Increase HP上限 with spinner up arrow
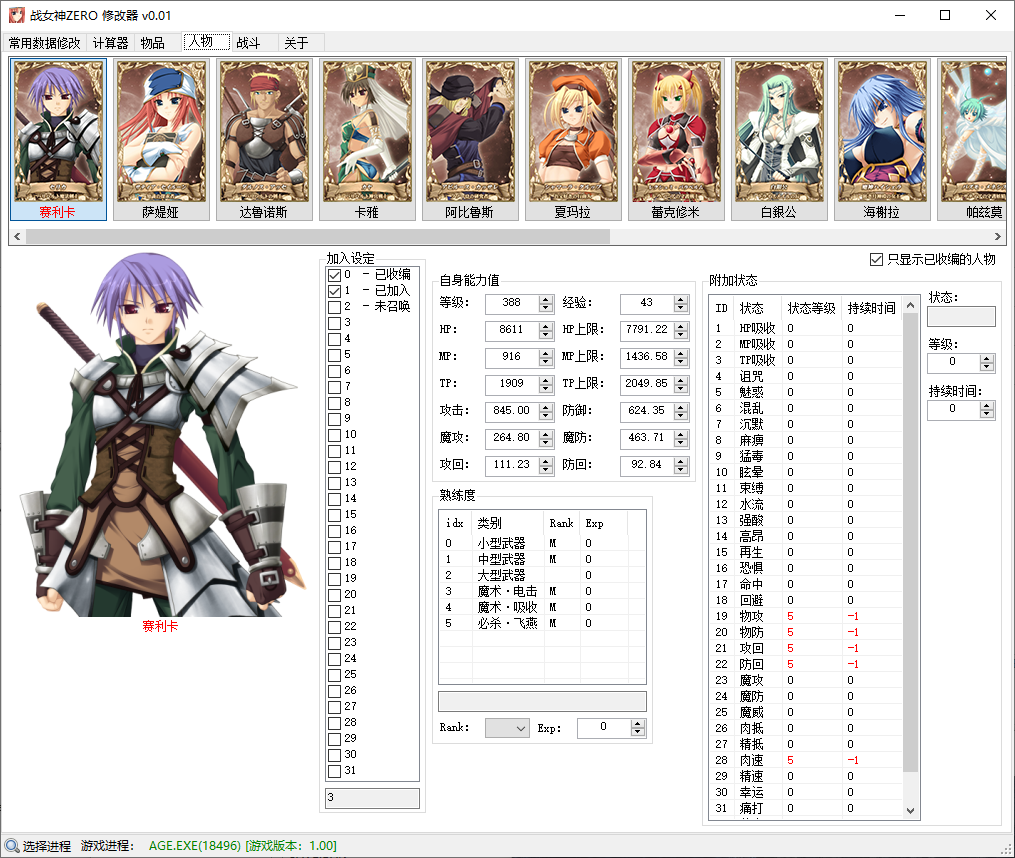Image resolution: width=1015 pixels, height=858 pixels. 681,326
